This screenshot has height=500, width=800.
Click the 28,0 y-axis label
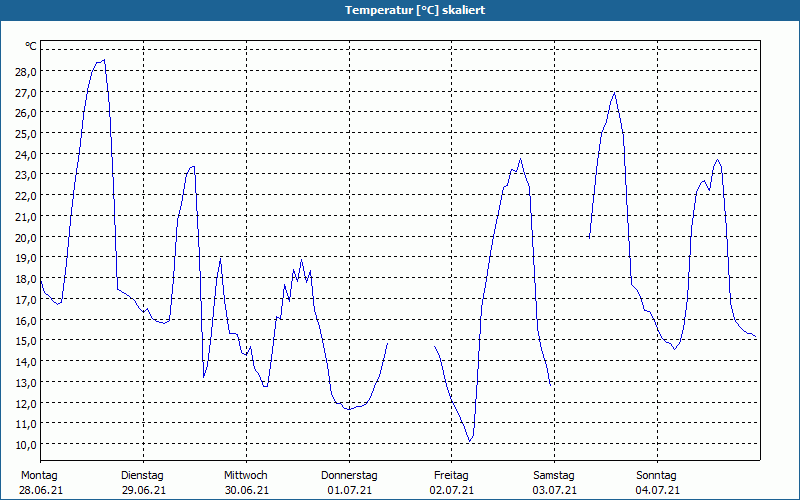click(26, 71)
